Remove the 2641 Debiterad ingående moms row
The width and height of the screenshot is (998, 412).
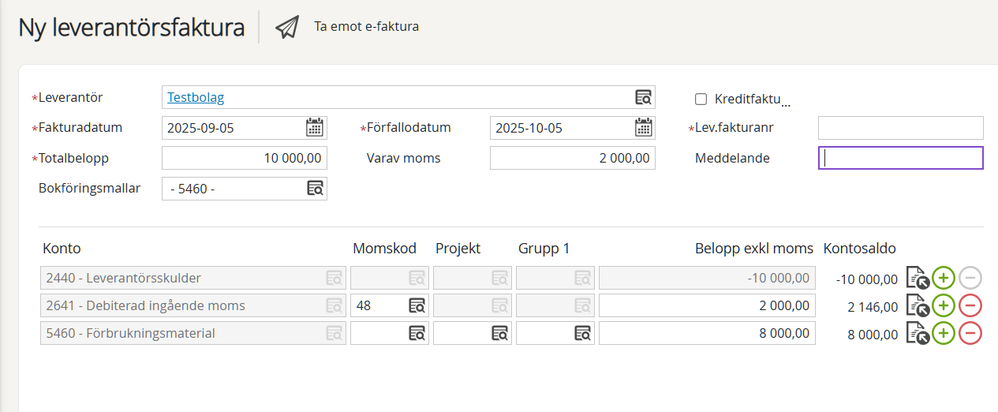(970, 306)
